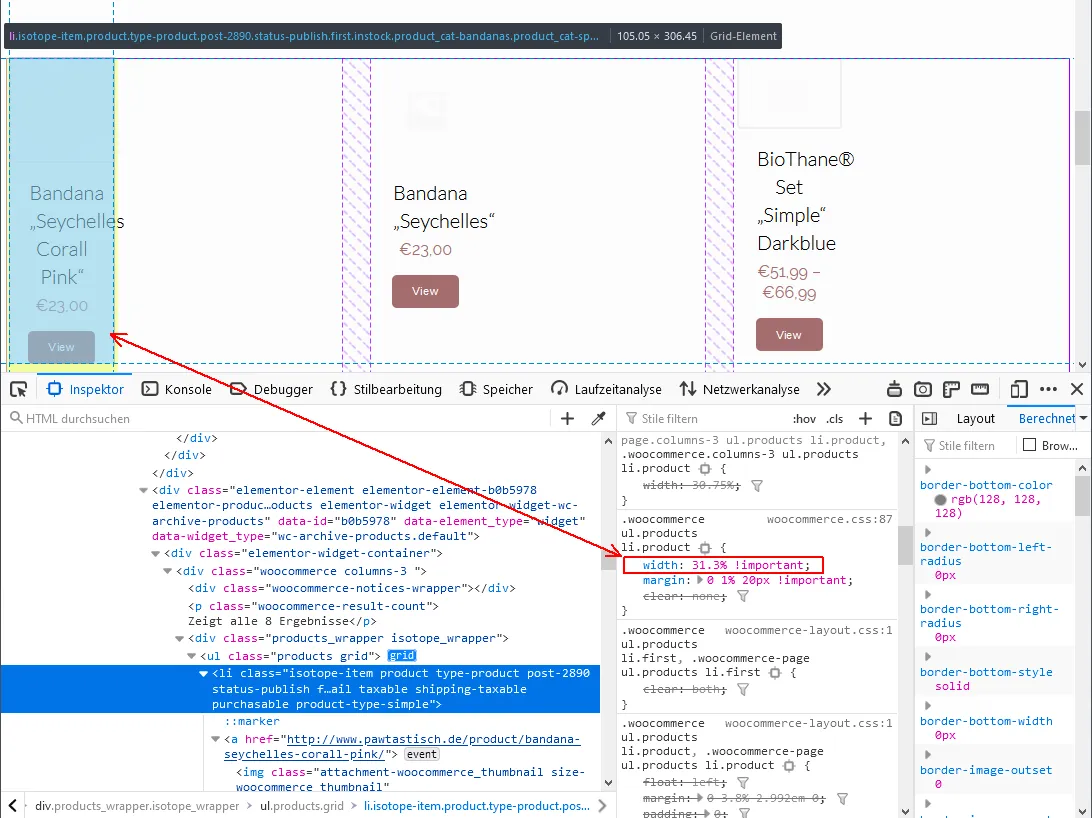Toggle the measure area tool icon
This screenshot has height=818, width=1092.
(980, 389)
